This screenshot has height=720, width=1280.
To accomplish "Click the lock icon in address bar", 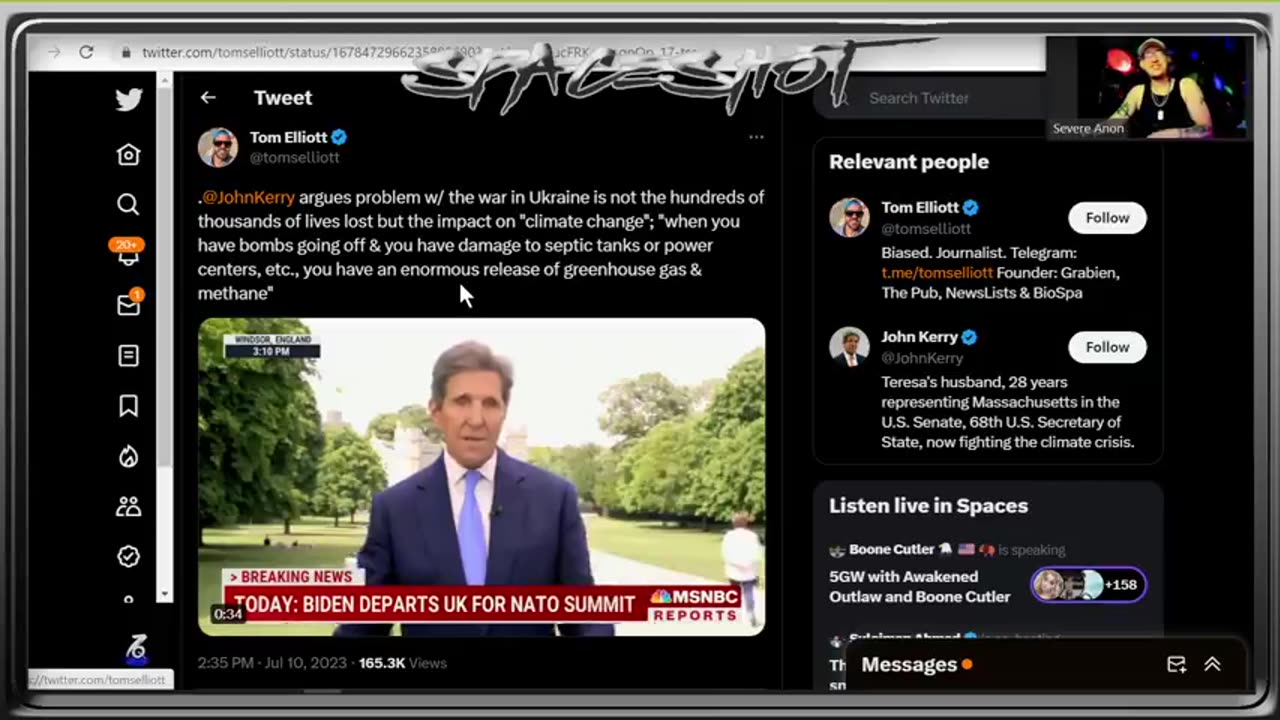I will [125, 52].
